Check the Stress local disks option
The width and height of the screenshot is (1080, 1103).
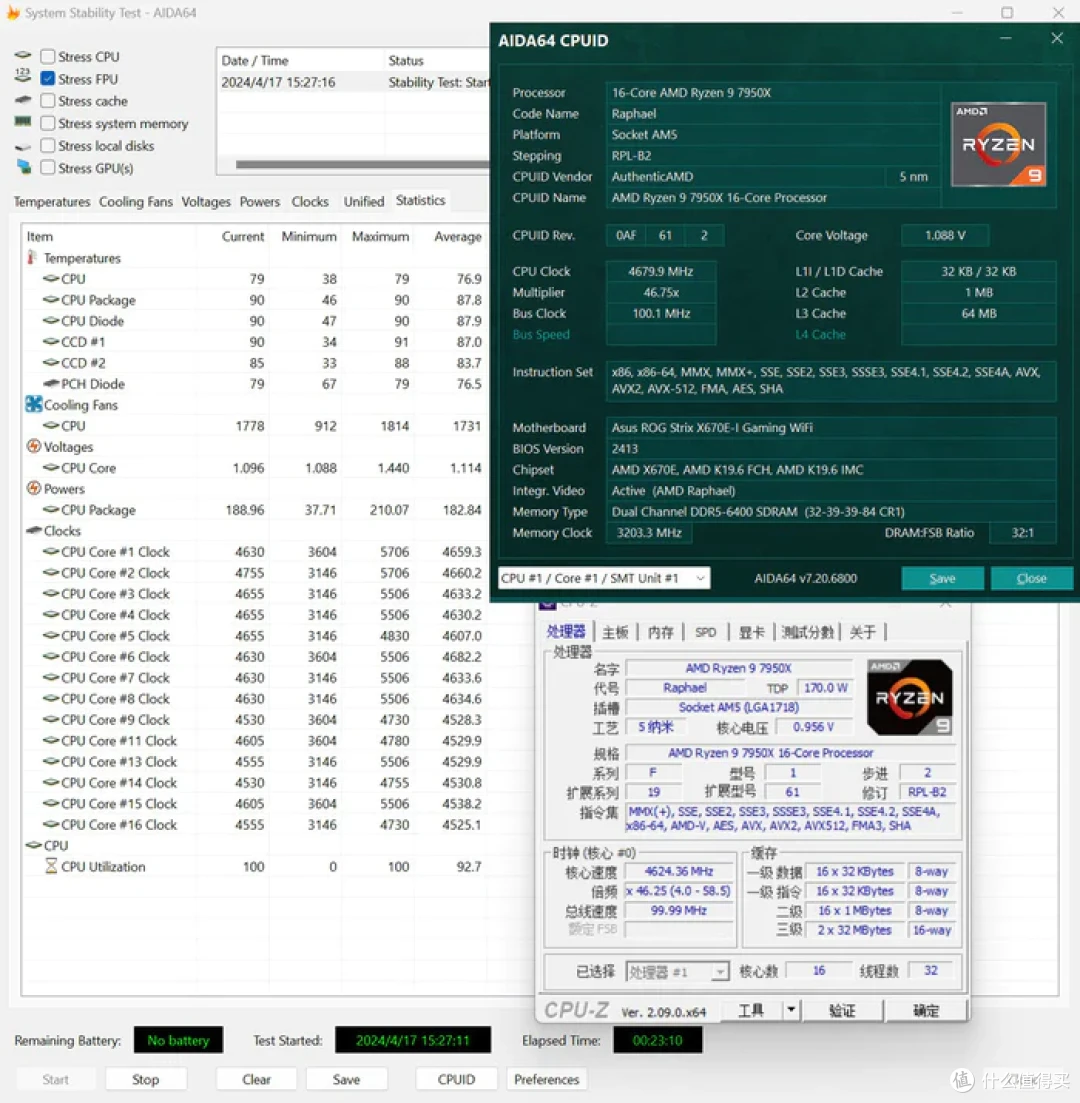tap(48, 146)
